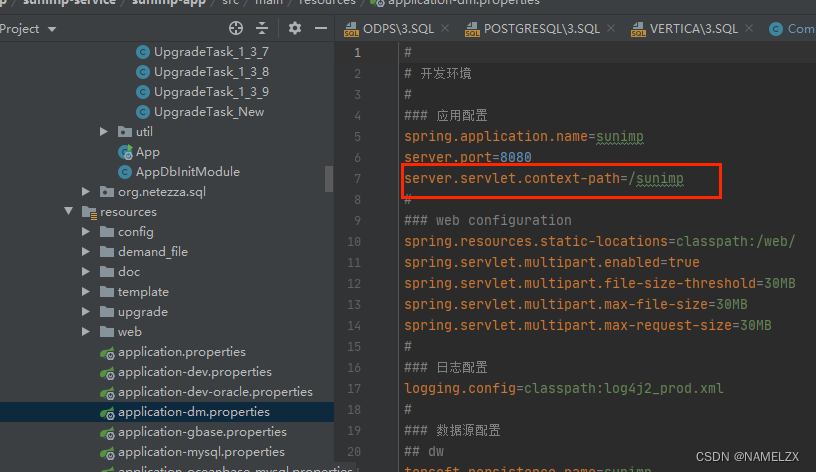Expand the org.netezza.sql package arrow

click(86, 192)
